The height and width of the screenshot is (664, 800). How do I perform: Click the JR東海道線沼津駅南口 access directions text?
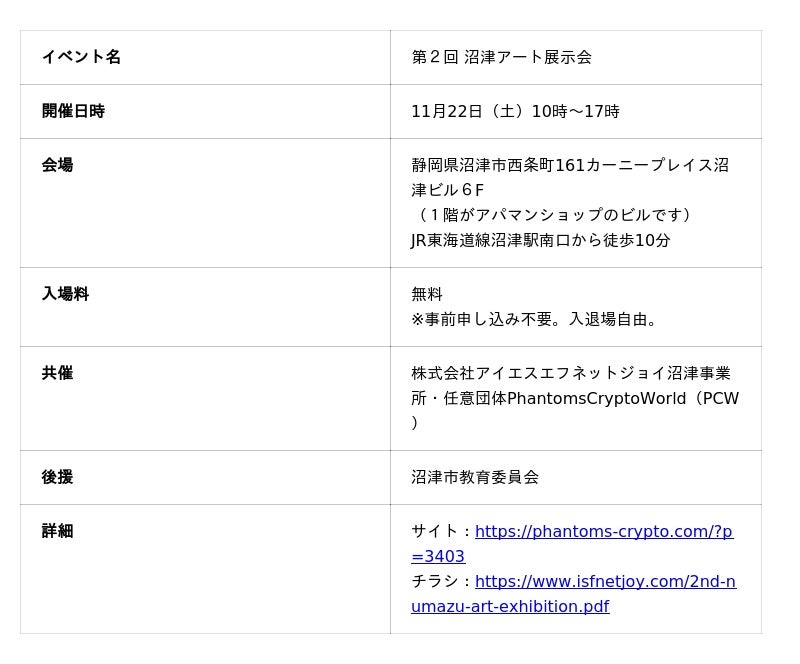[540, 240]
